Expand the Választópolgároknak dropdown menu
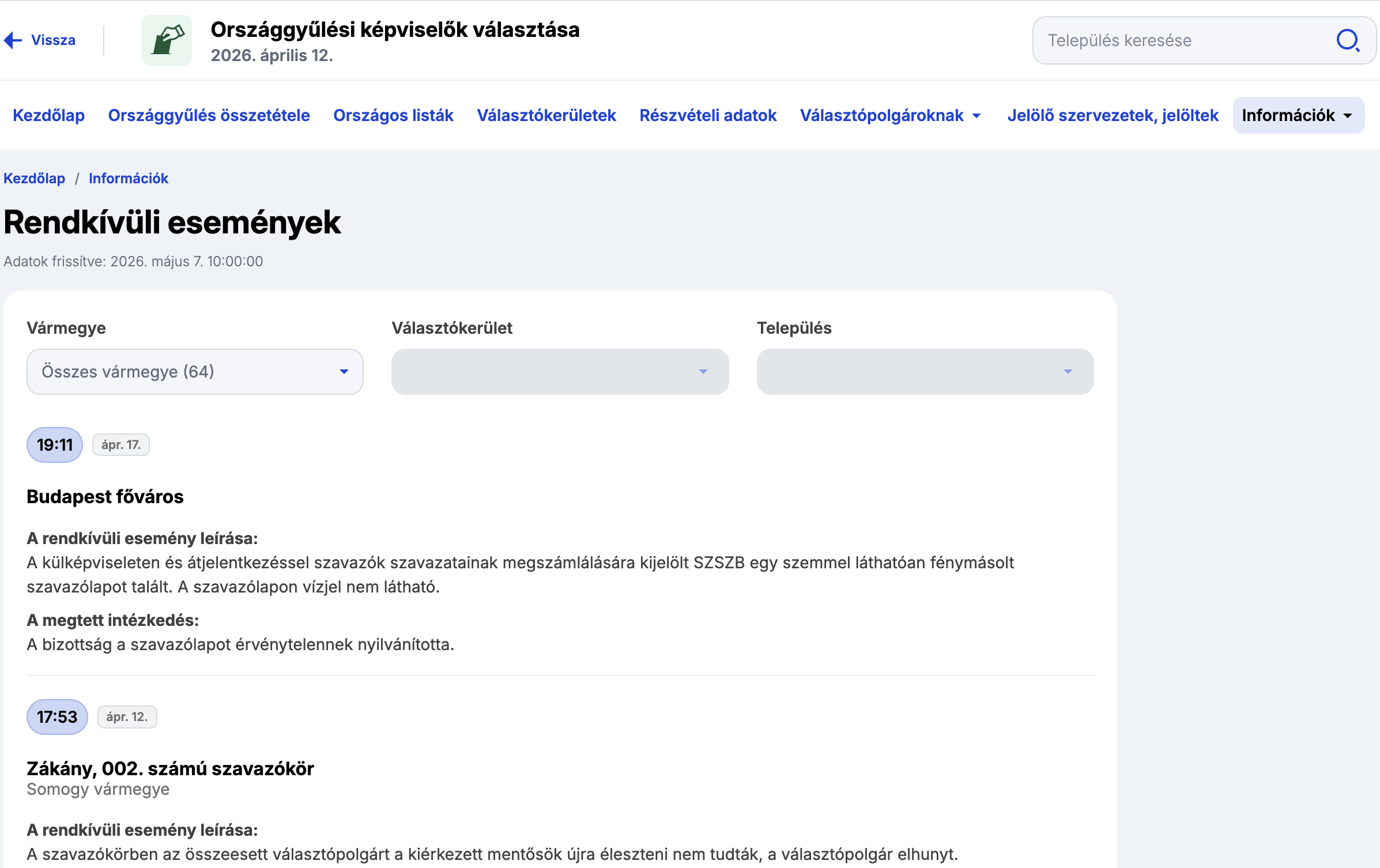Image resolution: width=1380 pixels, height=868 pixels. 891,115
